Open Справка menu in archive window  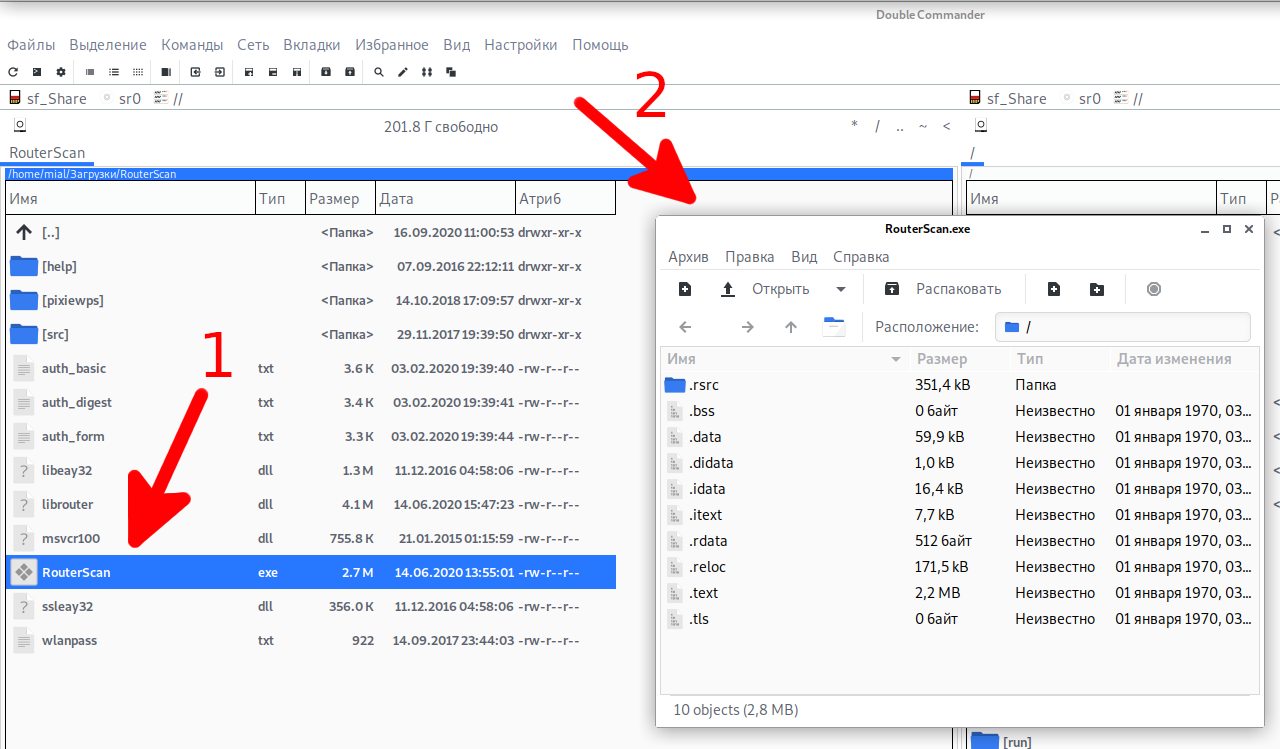click(x=861, y=257)
